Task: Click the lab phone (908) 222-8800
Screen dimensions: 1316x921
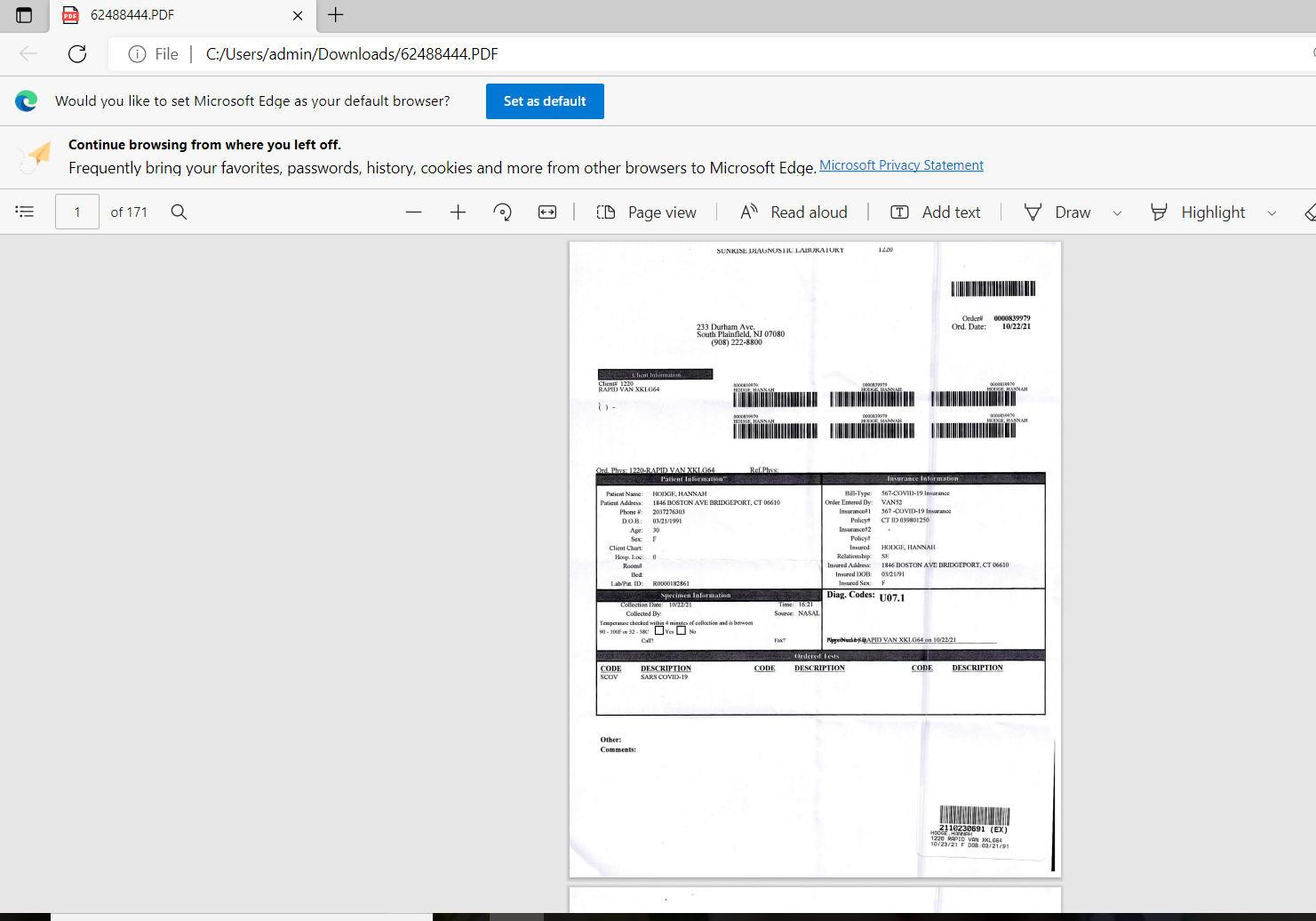Action: click(x=737, y=342)
